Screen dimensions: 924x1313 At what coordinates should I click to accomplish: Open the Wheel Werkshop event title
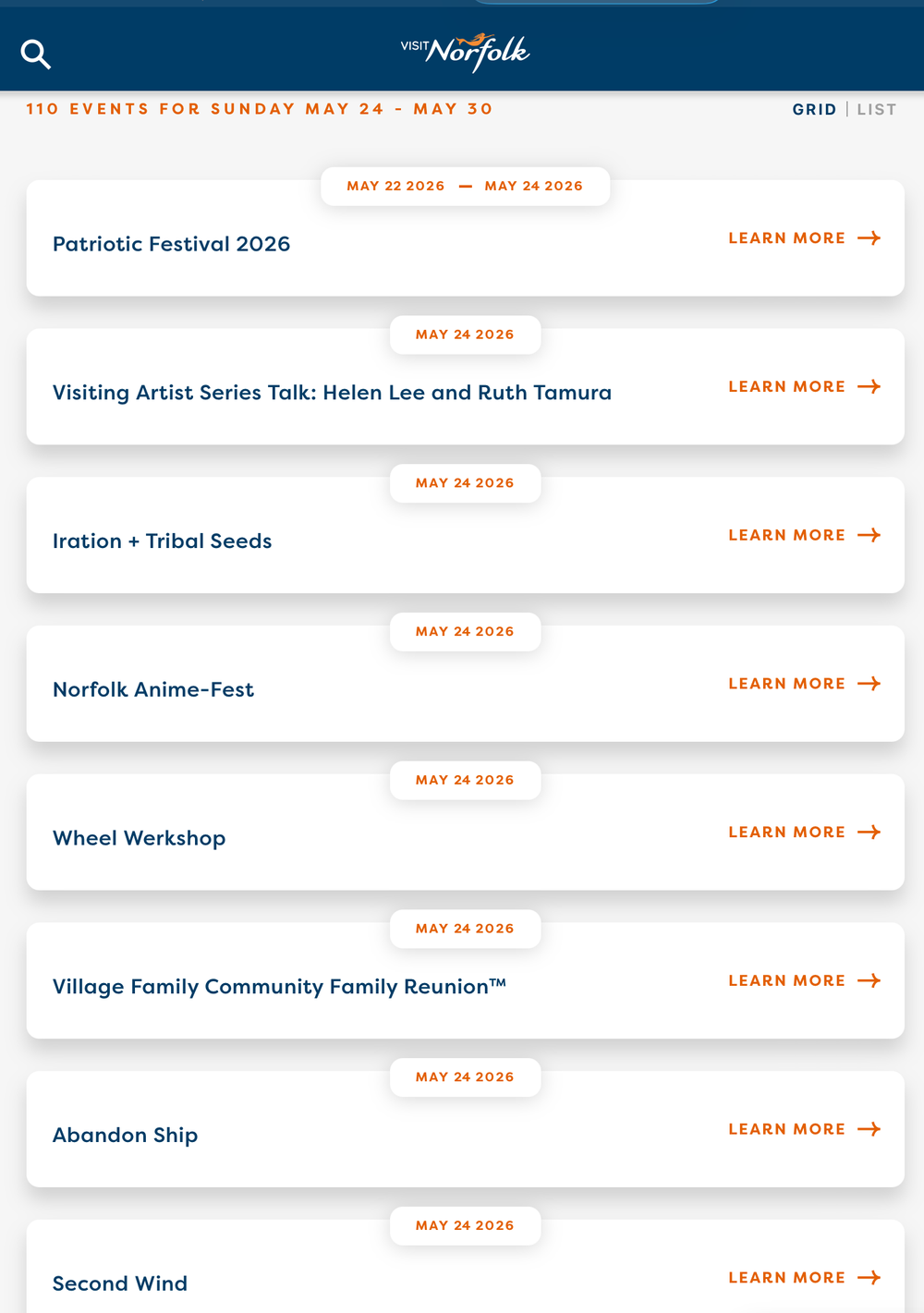(x=140, y=838)
